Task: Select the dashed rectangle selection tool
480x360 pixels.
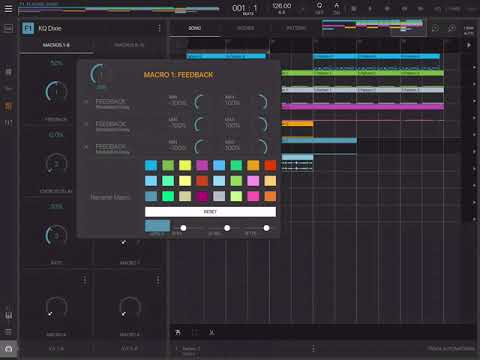Action: 195,332
